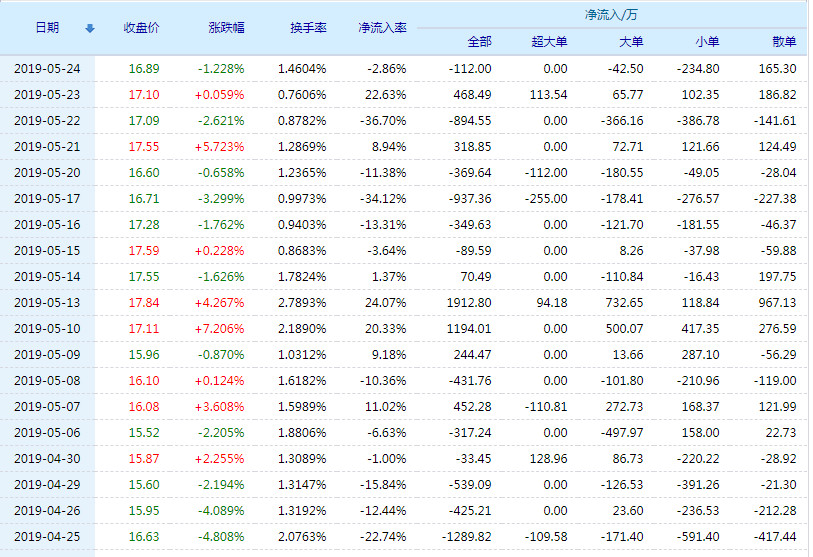Select the date 2019-05-23
This screenshot has width=813, height=557.
(47, 94)
